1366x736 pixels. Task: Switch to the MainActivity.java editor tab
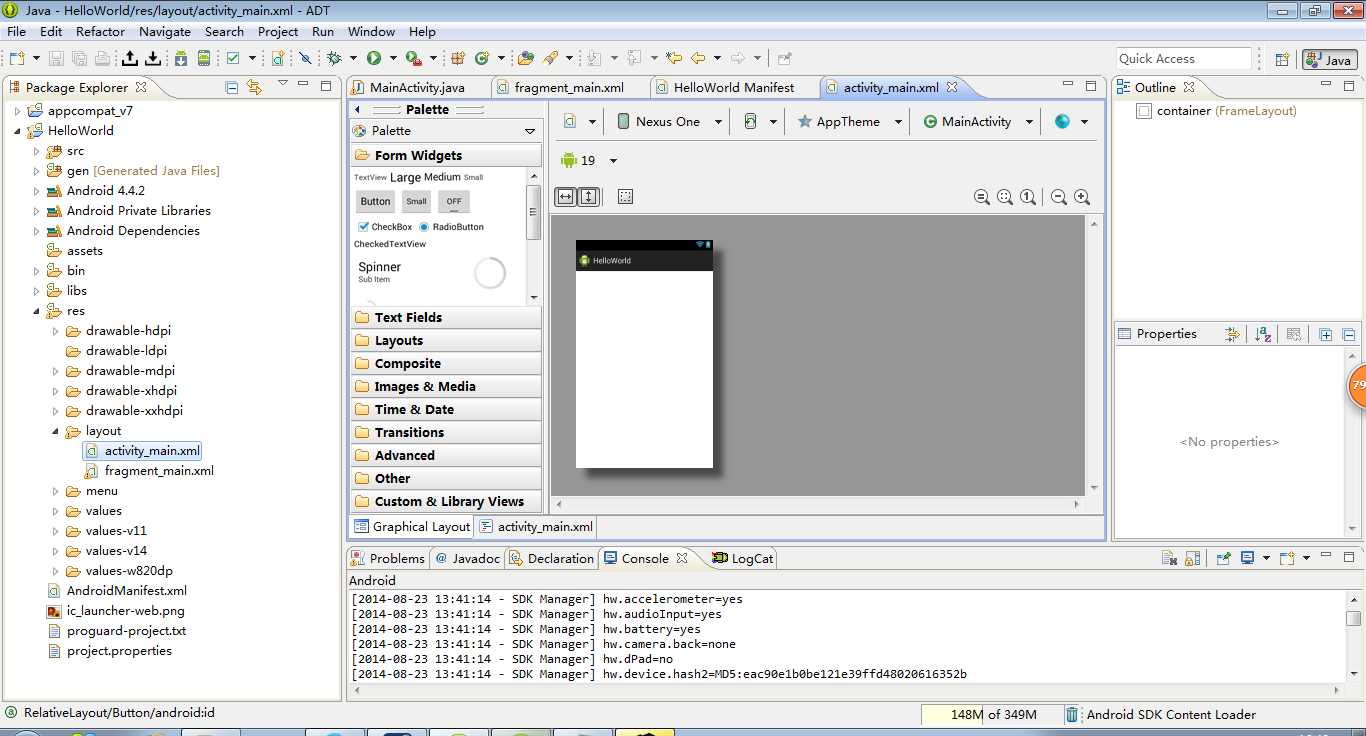(417, 87)
